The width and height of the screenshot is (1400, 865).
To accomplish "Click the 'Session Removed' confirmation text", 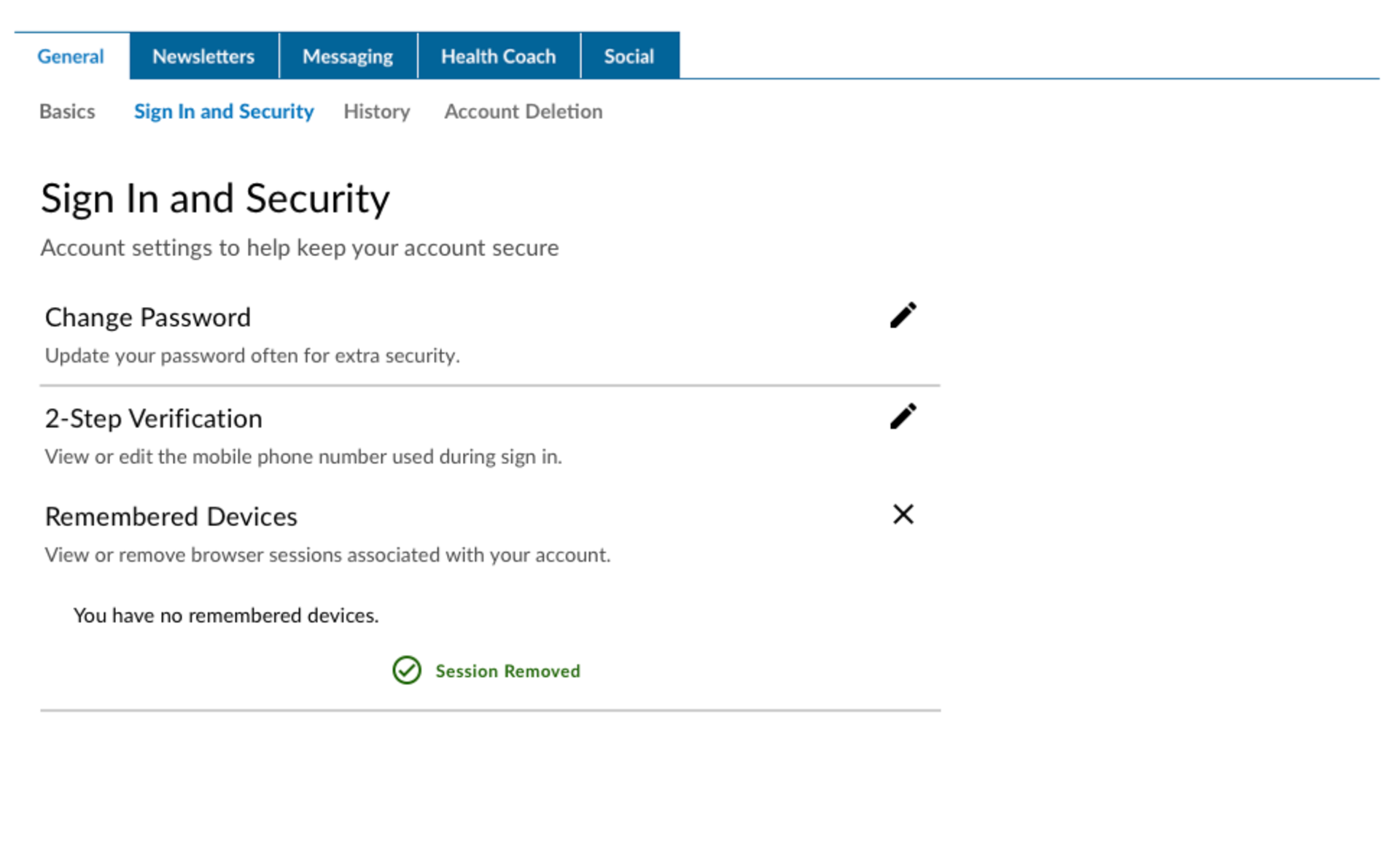I will (x=508, y=671).
